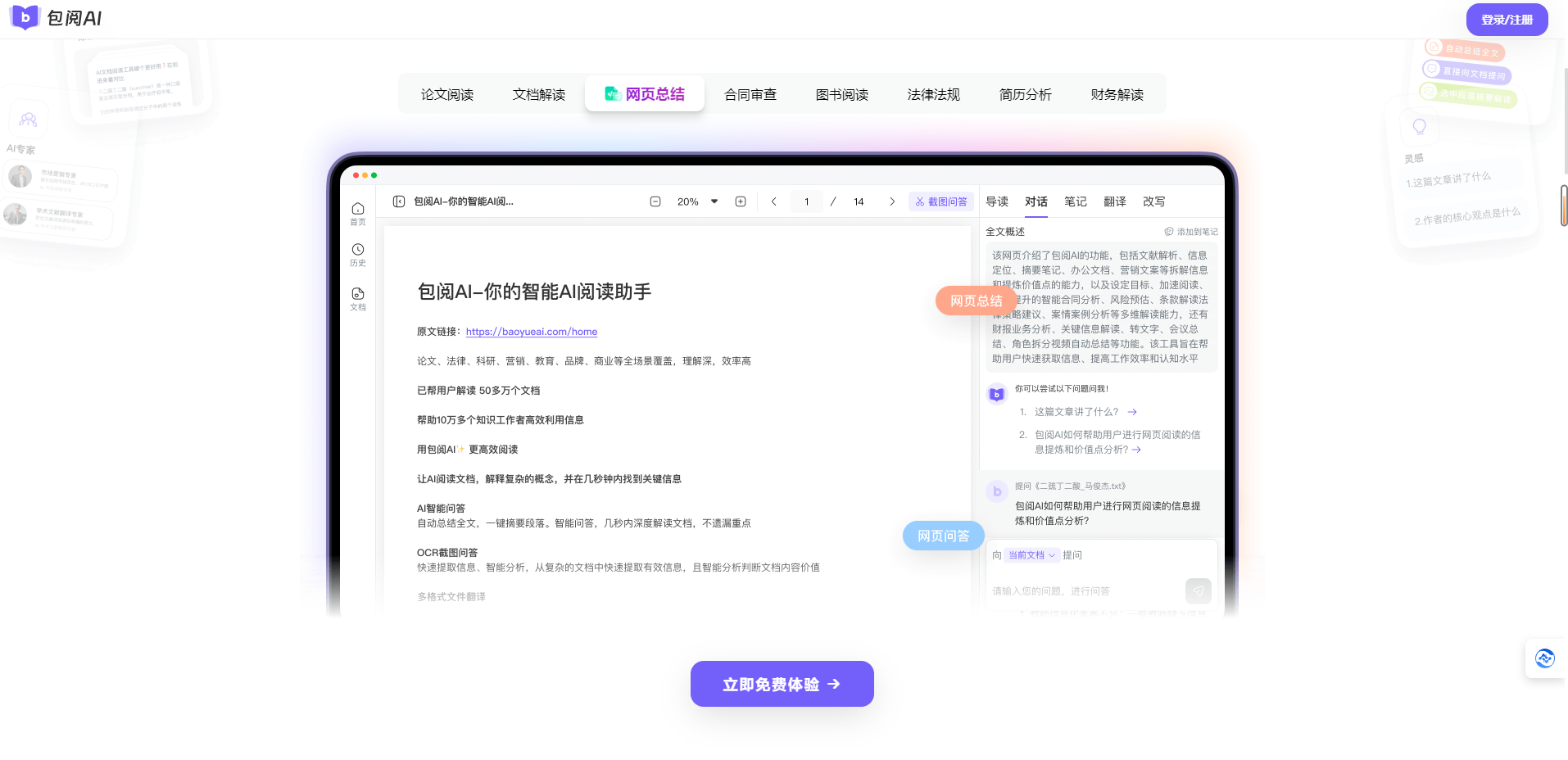Click the 添加到笔记 add-to-notes icon
The height and width of the screenshot is (760, 1568).
(x=1170, y=231)
